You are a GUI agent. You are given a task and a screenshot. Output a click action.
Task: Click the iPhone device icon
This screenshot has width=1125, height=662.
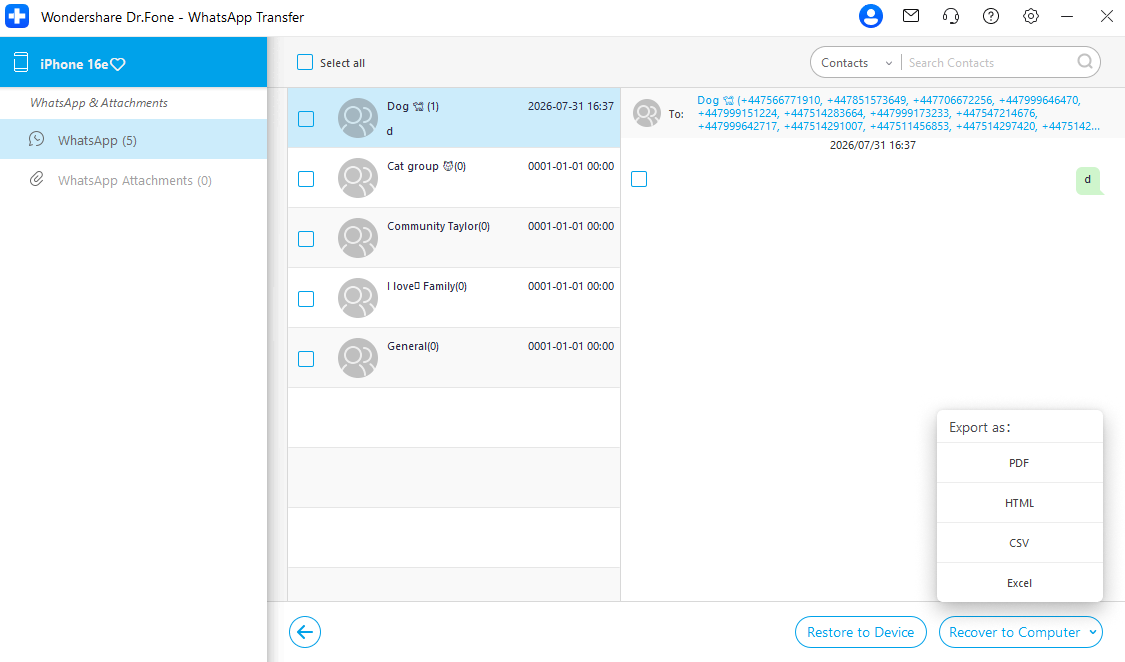21,63
